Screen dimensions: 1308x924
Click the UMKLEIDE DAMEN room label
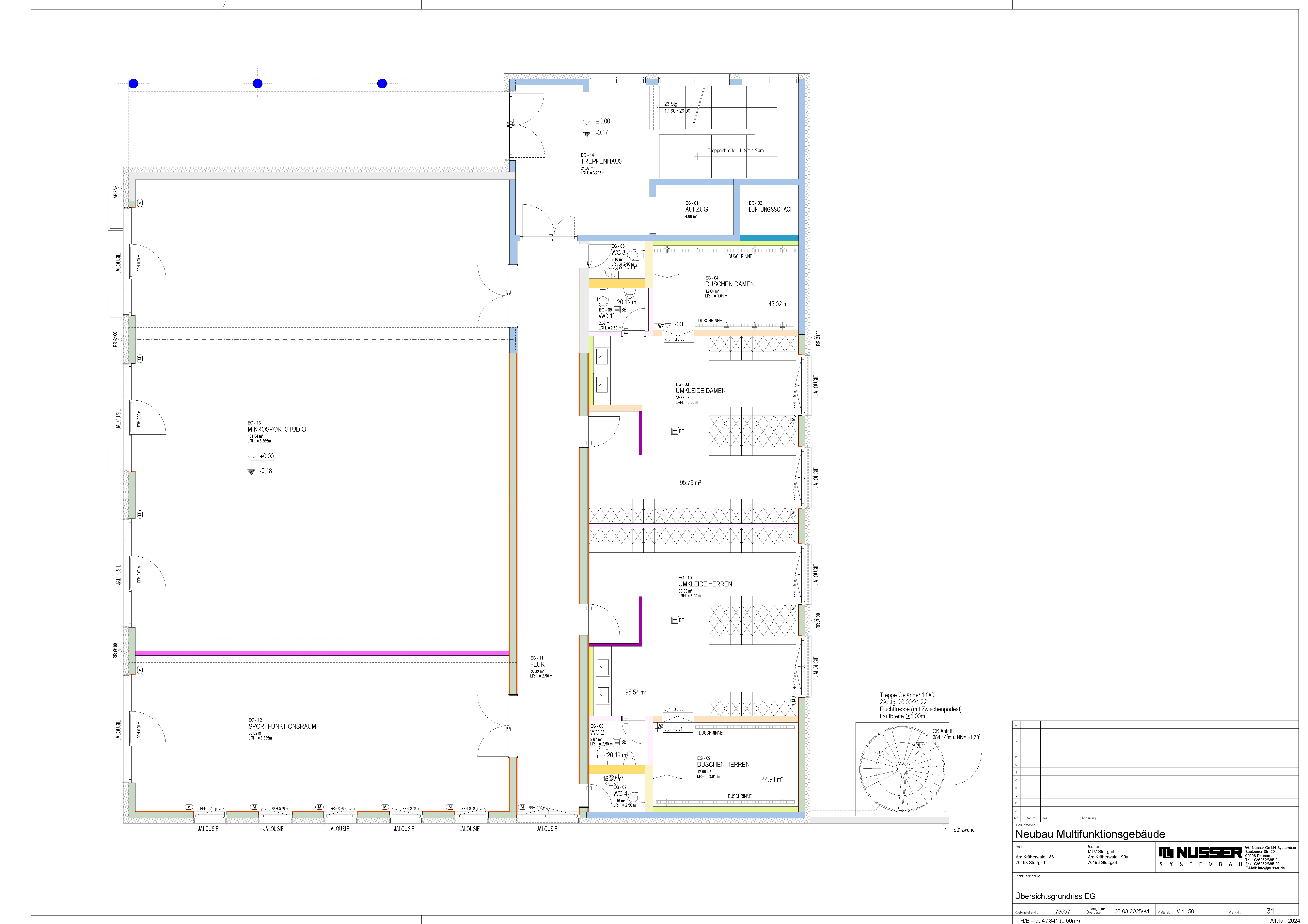point(701,391)
